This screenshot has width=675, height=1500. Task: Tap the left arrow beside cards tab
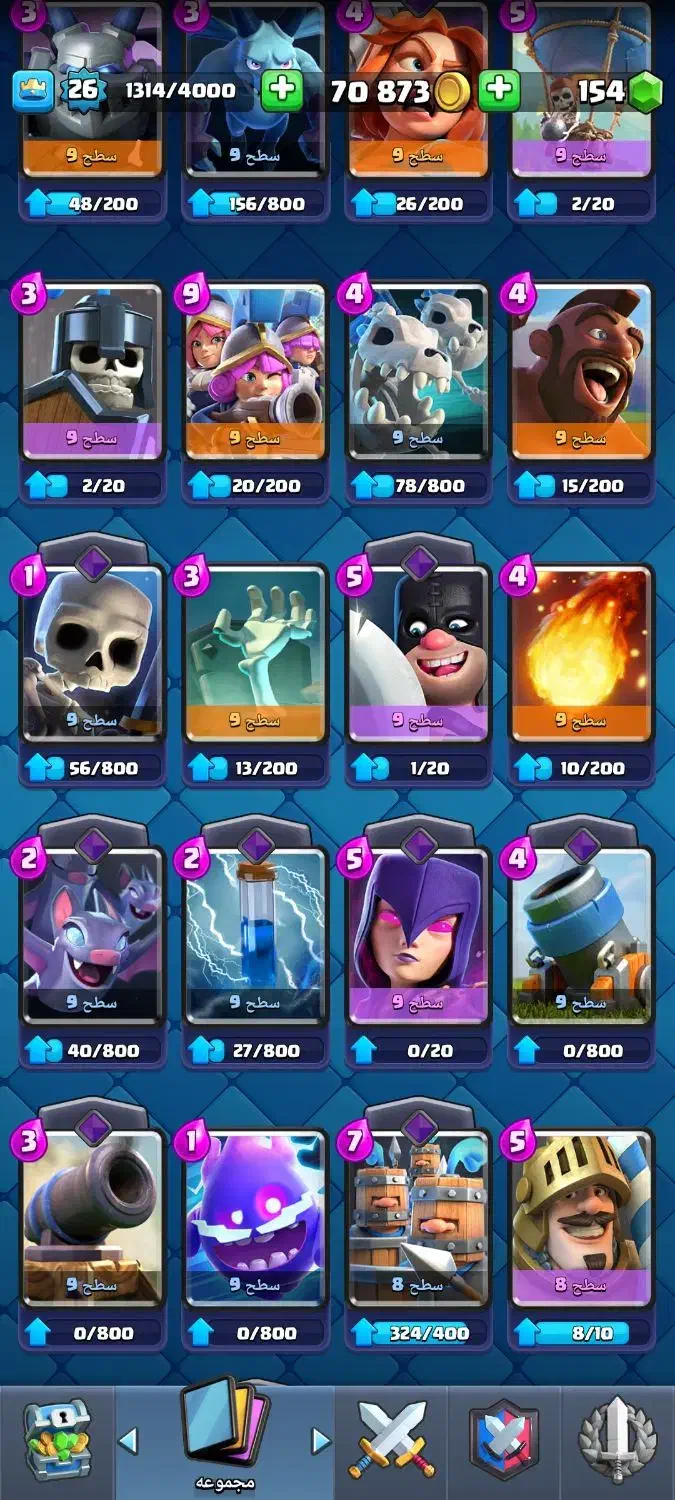click(x=127, y=1440)
